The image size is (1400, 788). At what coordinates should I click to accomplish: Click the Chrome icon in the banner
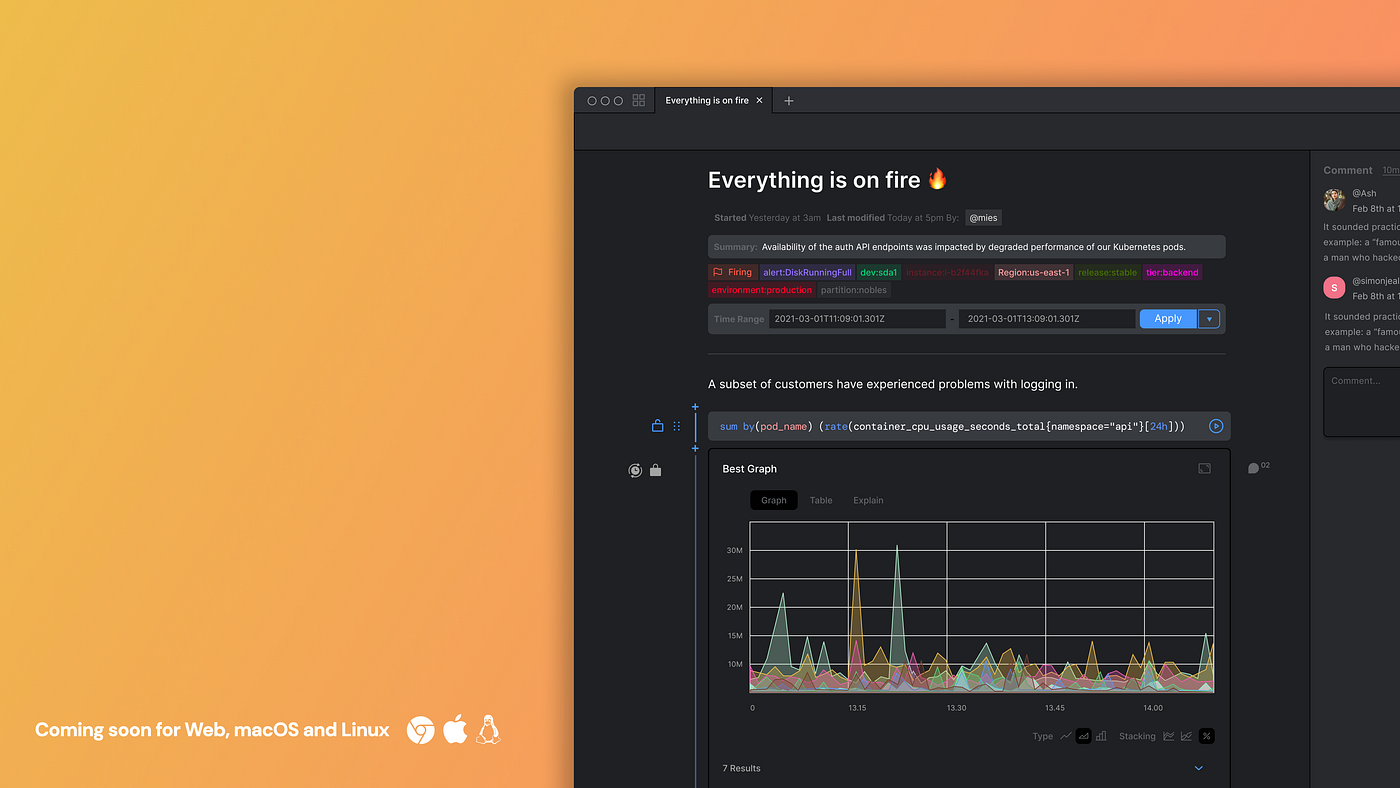tap(421, 730)
